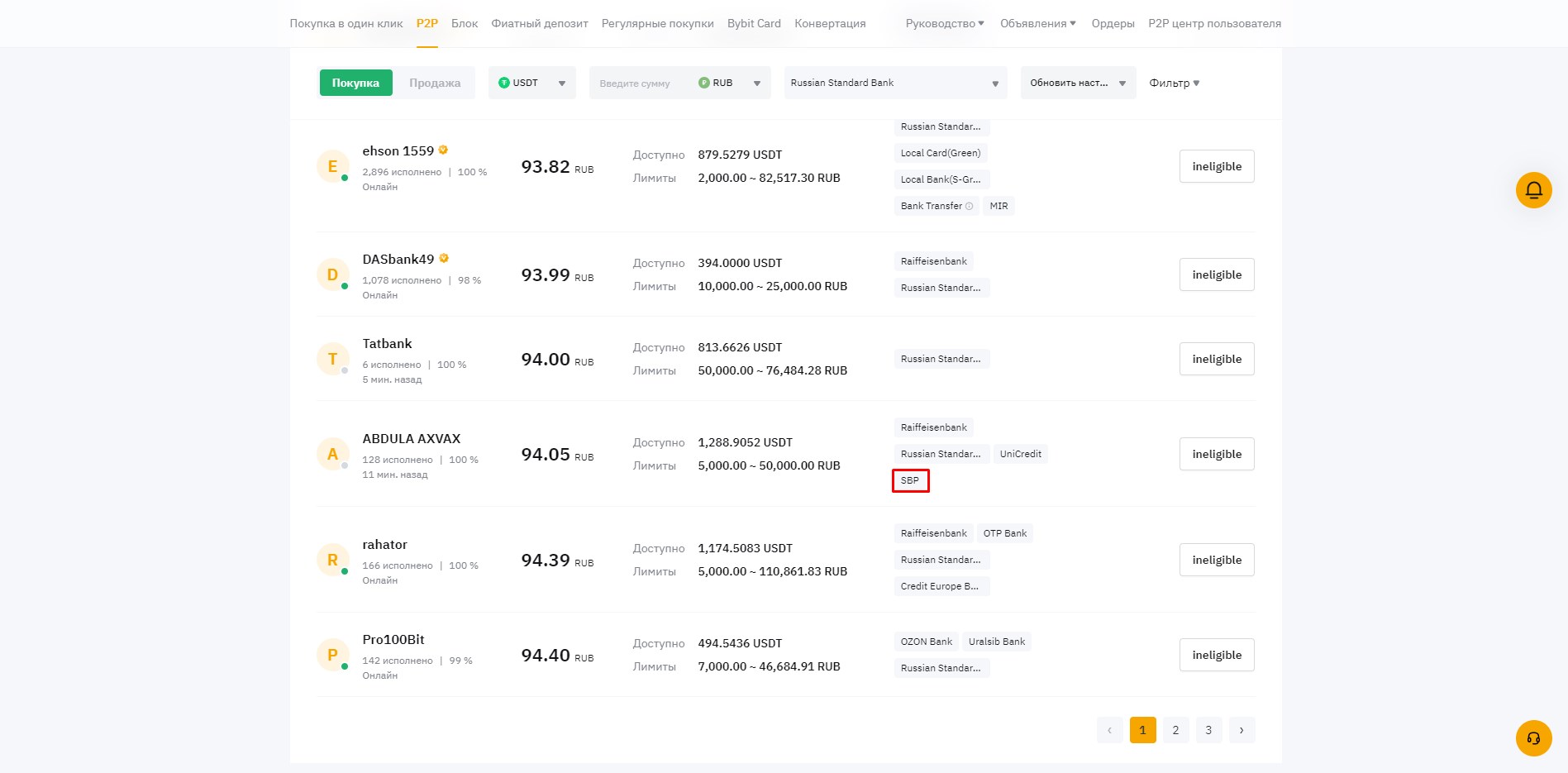Expand the Объявления menu
The height and width of the screenshot is (773, 1568).
pos(1038,23)
